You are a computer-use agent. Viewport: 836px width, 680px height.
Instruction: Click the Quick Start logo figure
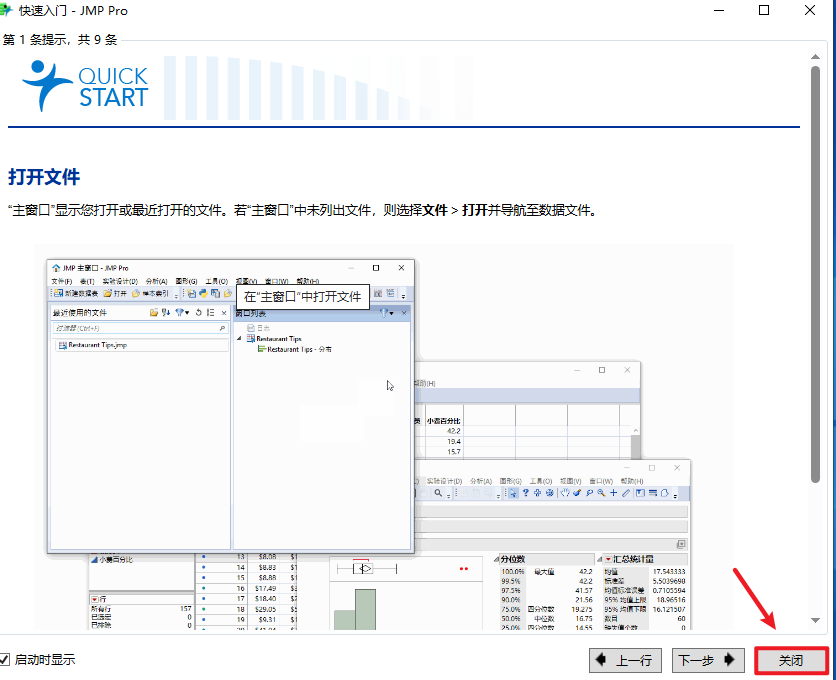click(x=47, y=85)
